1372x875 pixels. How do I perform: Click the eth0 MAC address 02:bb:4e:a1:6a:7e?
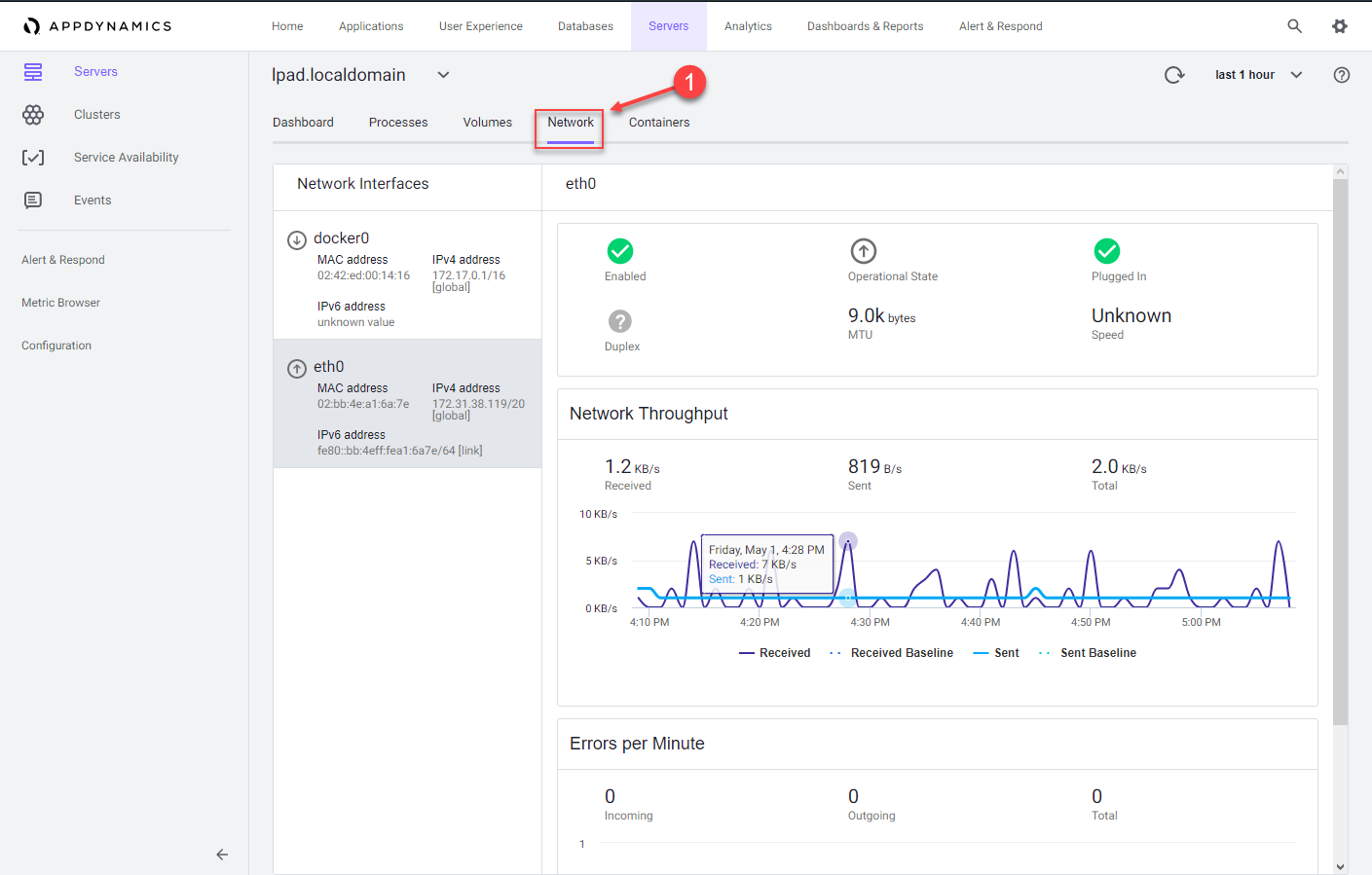363,404
